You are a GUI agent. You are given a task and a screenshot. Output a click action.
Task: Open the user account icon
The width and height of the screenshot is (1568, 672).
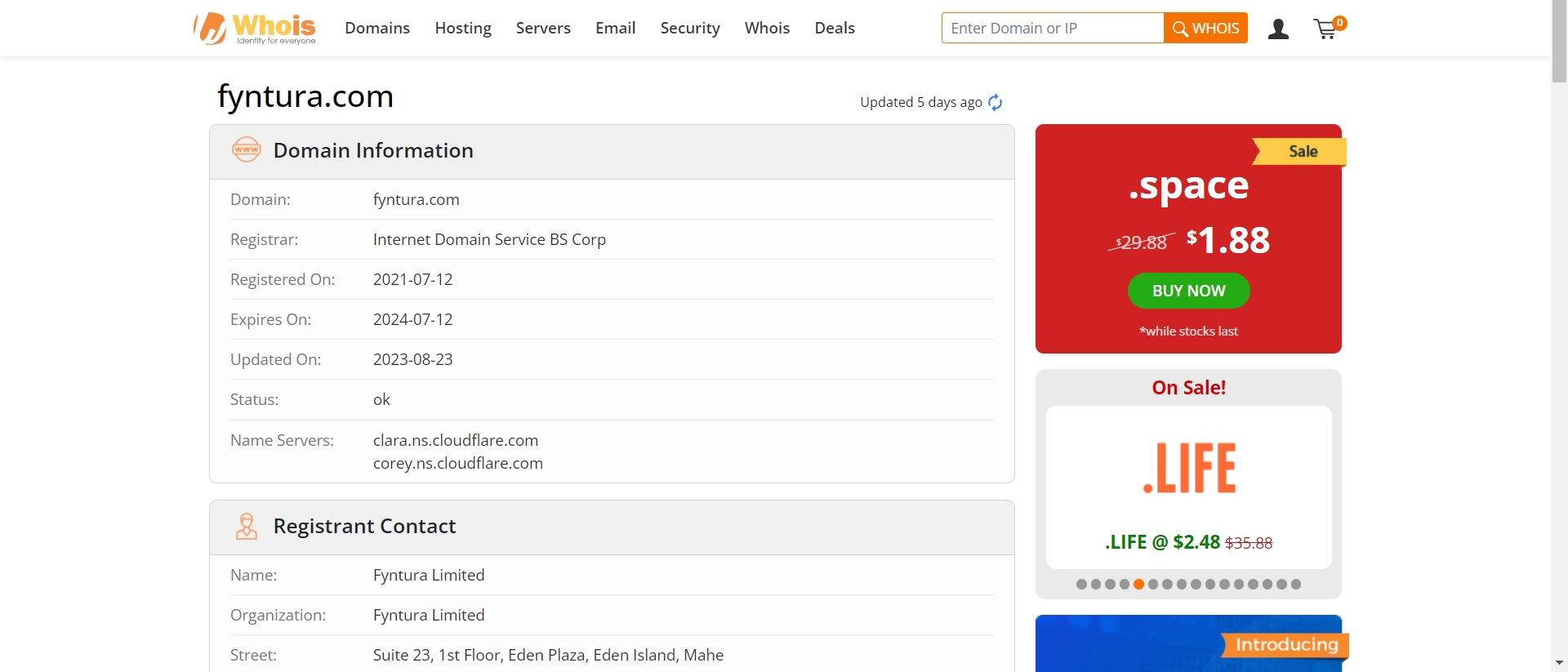coord(1278,29)
